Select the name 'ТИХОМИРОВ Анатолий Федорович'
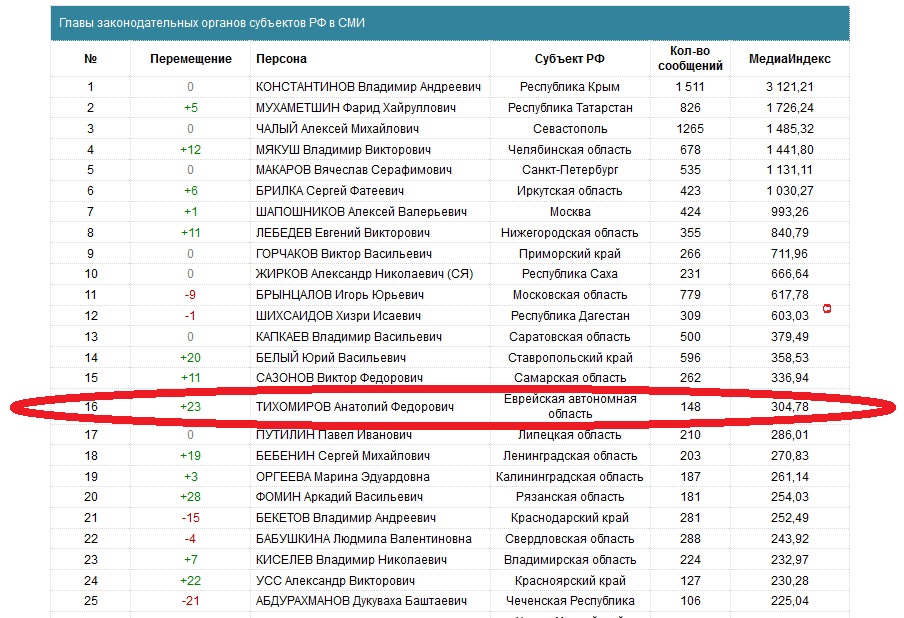Viewport: 904px width, 618px height. tap(355, 407)
